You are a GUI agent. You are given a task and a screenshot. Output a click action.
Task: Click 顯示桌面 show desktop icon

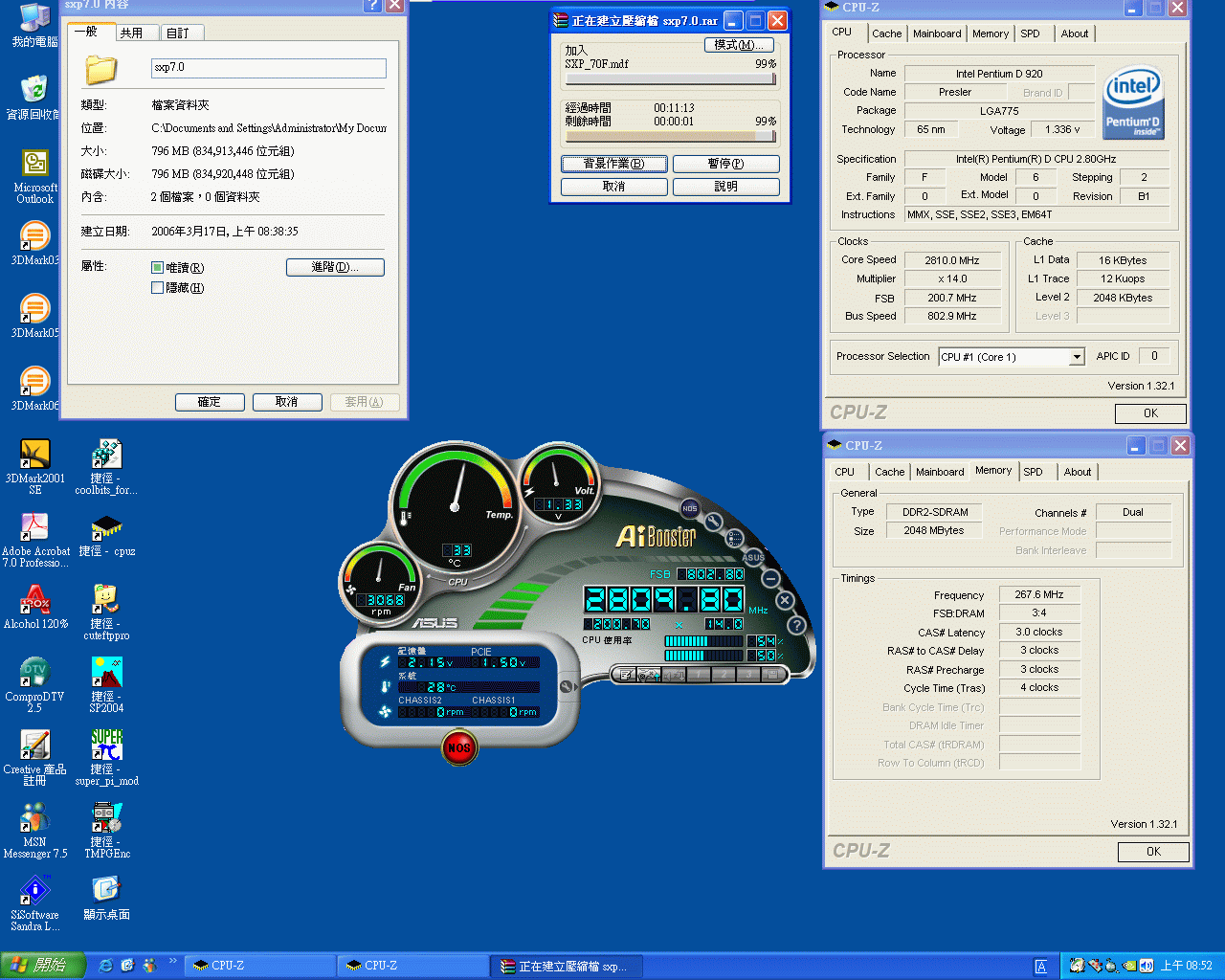coord(107,898)
